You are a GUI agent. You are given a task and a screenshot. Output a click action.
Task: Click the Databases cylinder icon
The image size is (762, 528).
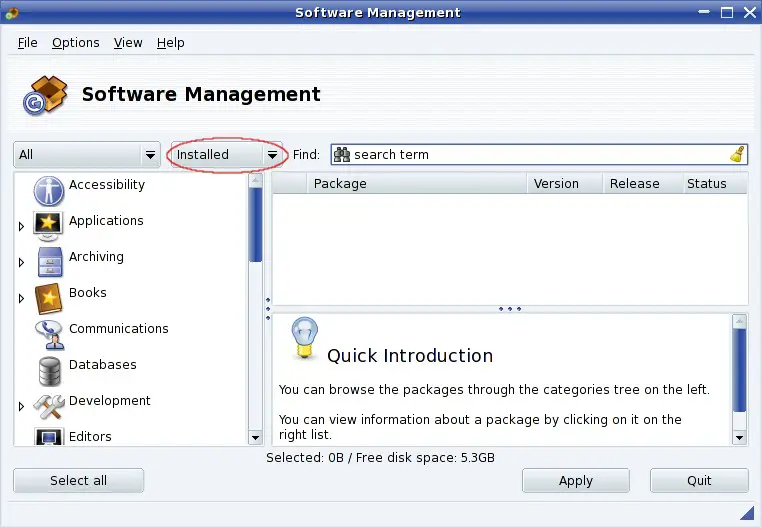coord(50,371)
